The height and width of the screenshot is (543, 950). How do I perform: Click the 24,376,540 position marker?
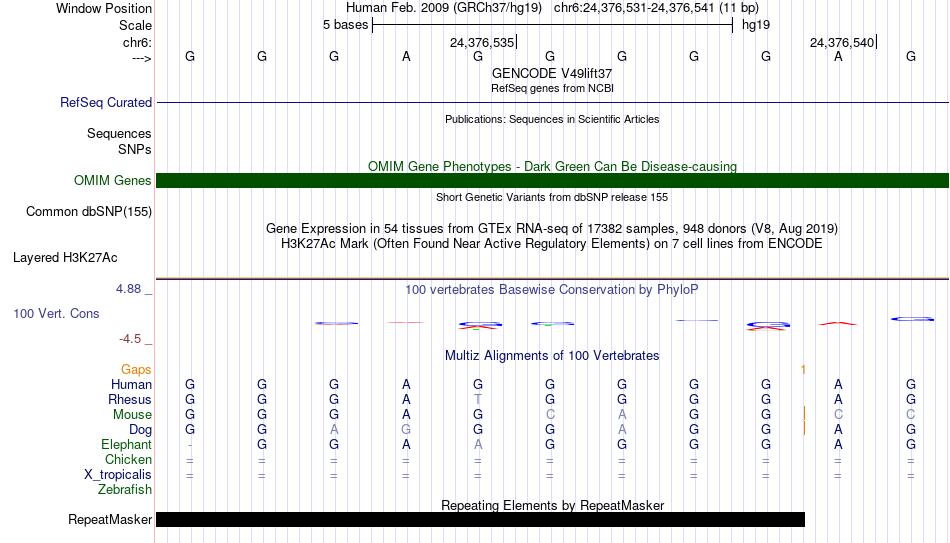coord(843,42)
